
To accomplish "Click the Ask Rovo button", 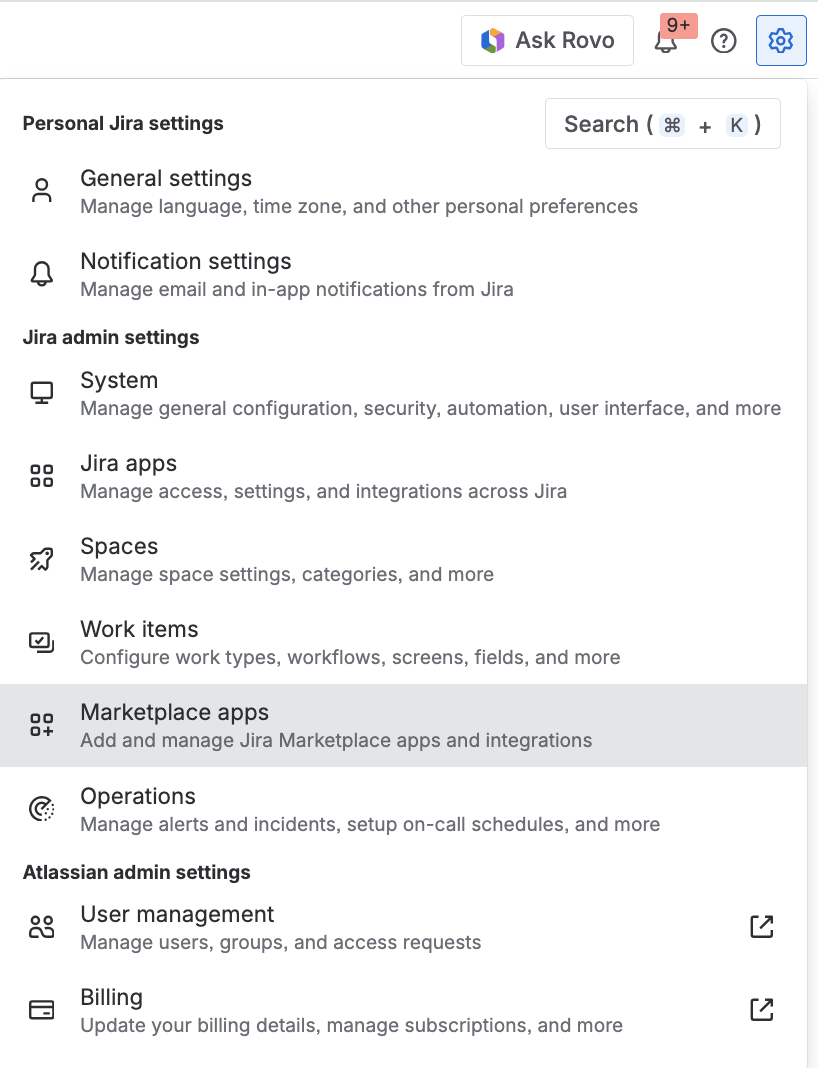I will click(x=547, y=40).
